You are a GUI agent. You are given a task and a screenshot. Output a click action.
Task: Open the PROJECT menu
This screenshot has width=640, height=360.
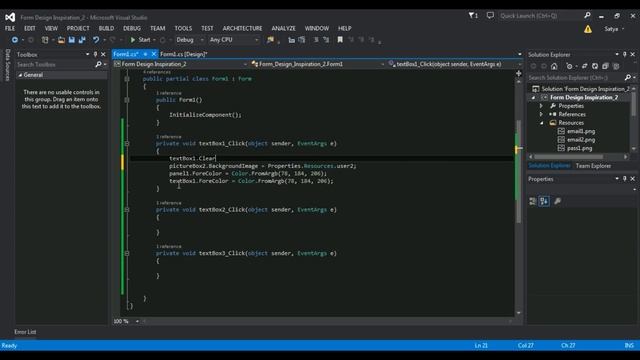(78, 28)
